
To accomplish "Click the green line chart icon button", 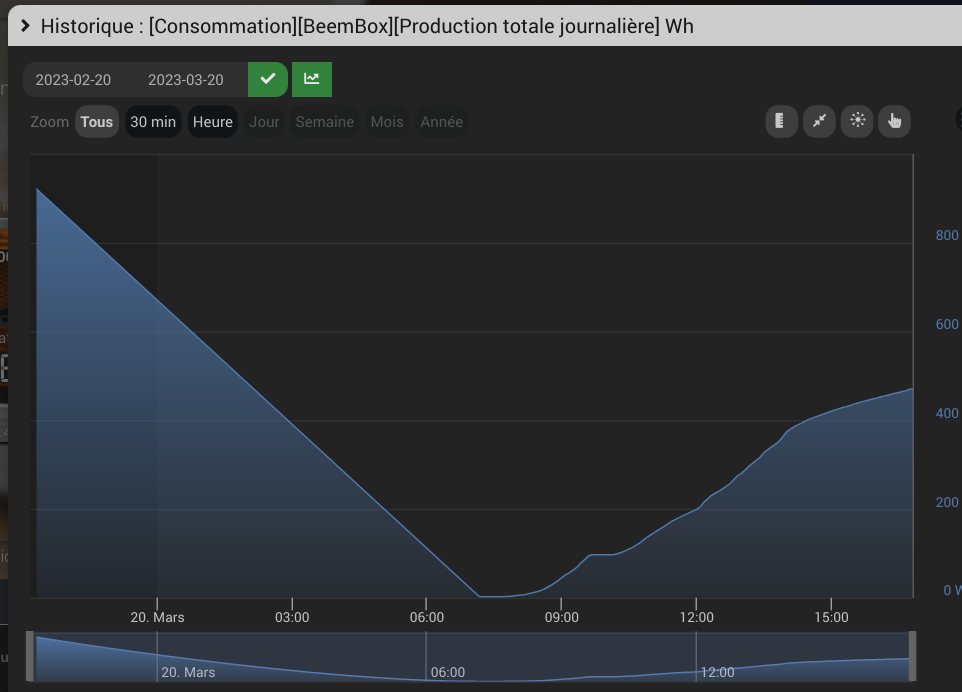I will click(x=312, y=79).
